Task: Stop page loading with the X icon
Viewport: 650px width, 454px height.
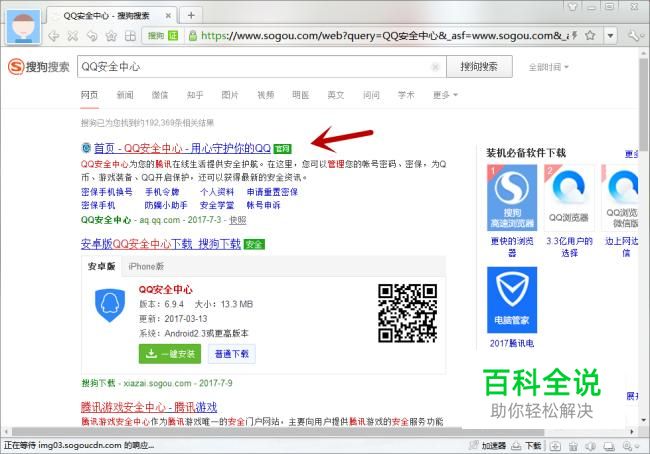Action: point(73,36)
